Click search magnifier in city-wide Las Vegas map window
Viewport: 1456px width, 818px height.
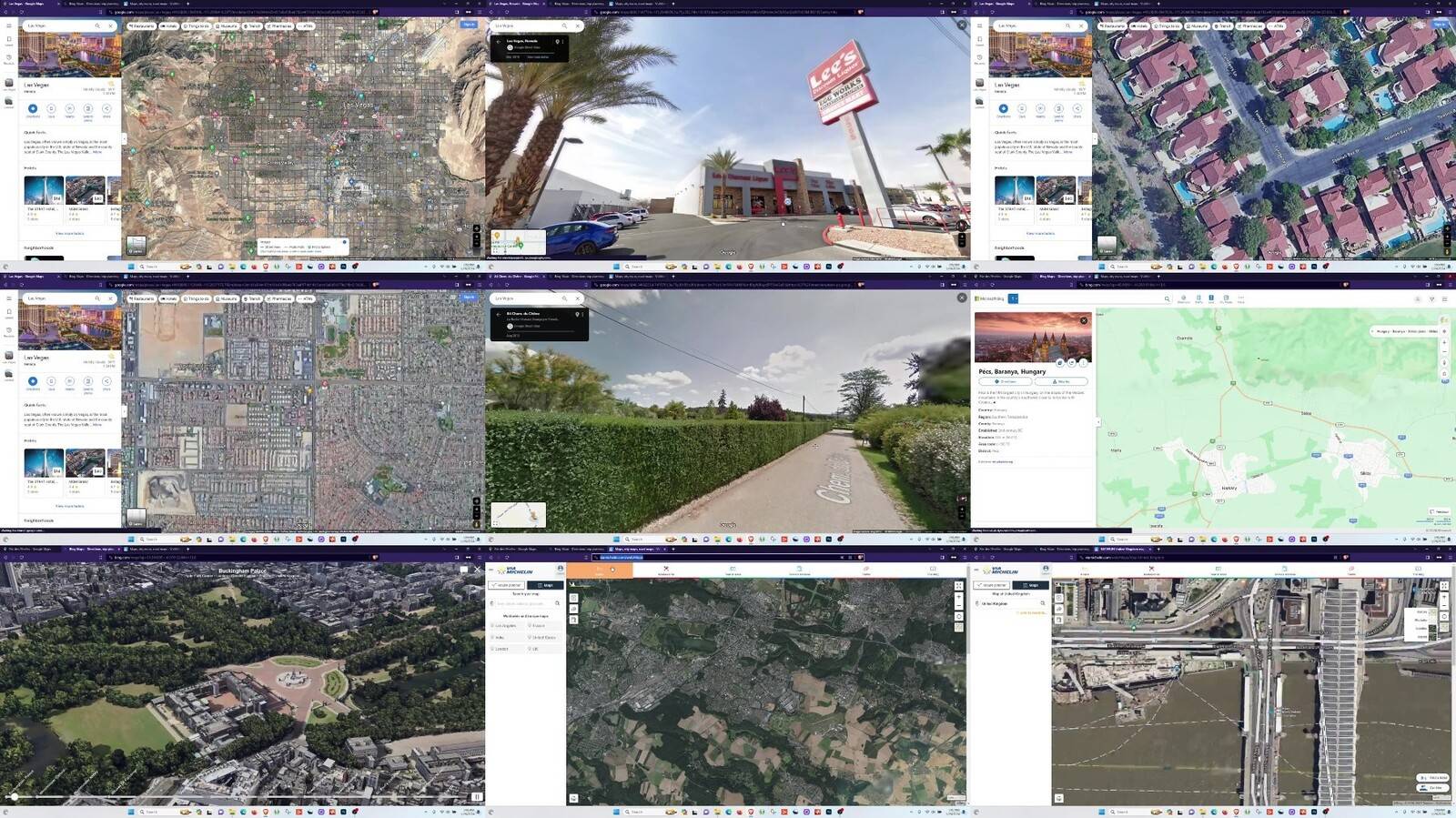[x=97, y=26]
